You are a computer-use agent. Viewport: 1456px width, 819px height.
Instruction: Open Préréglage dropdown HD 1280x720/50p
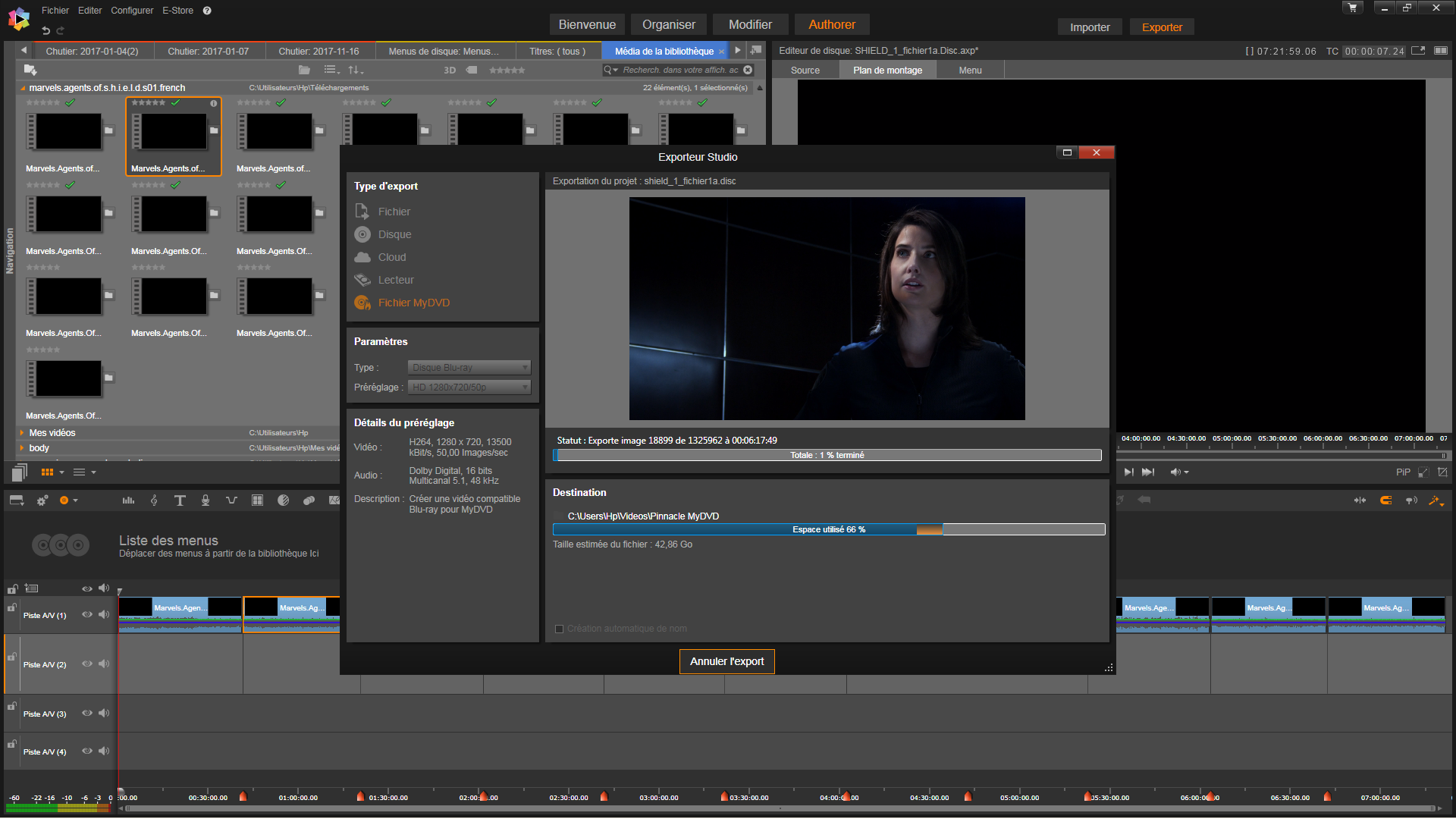coord(469,388)
